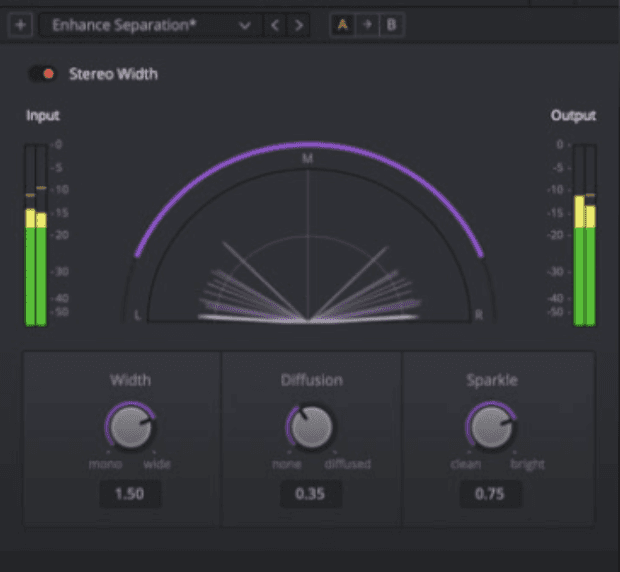Add a new preset with plus button
Image resolution: width=620 pixels, height=572 pixels.
coord(20,25)
